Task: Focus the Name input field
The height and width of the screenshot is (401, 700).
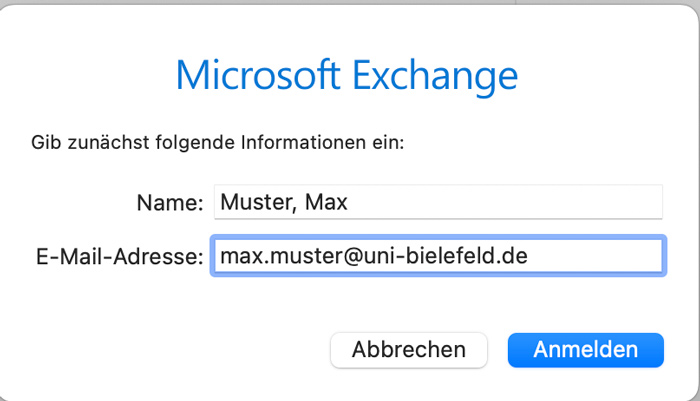Action: point(438,202)
